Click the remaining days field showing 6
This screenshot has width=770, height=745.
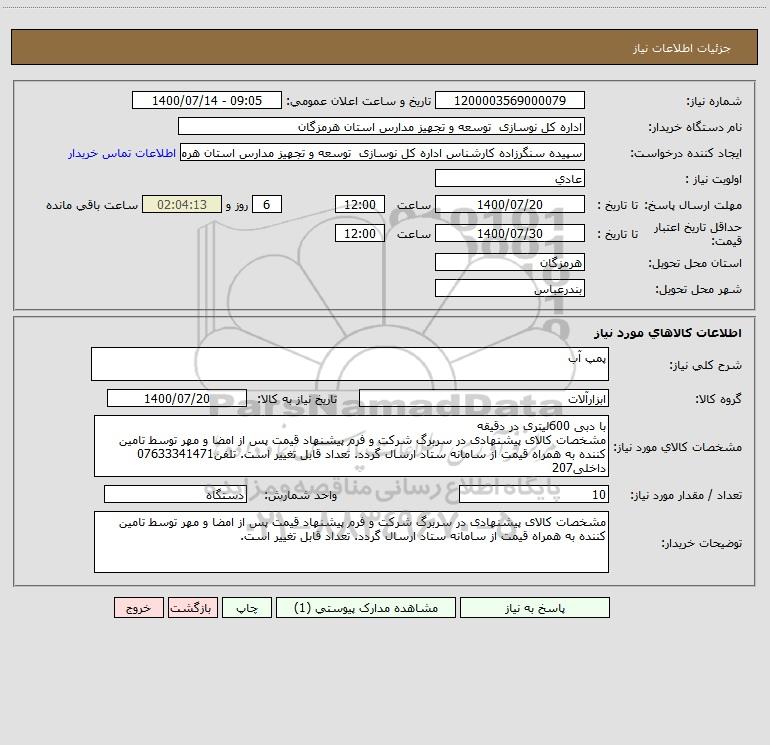tap(267, 204)
